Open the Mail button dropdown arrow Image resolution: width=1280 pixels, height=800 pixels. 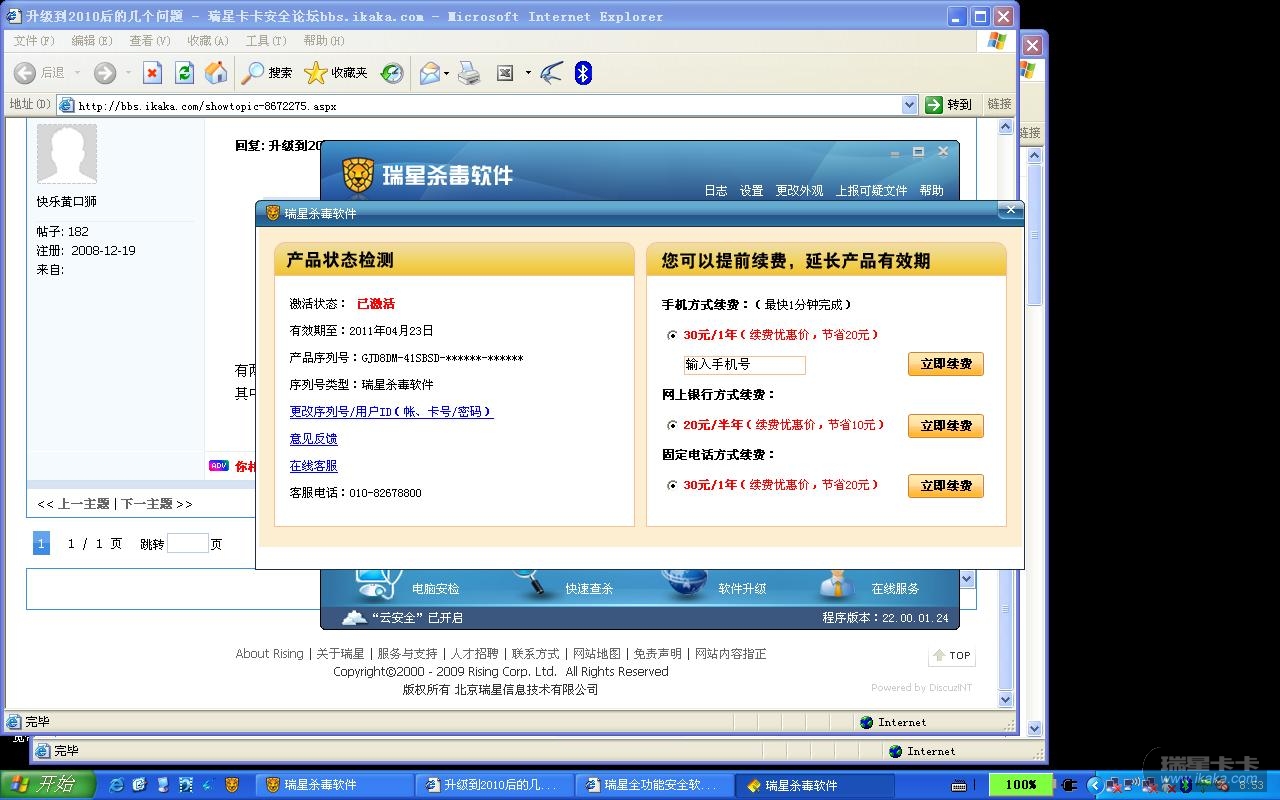(x=446, y=73)
